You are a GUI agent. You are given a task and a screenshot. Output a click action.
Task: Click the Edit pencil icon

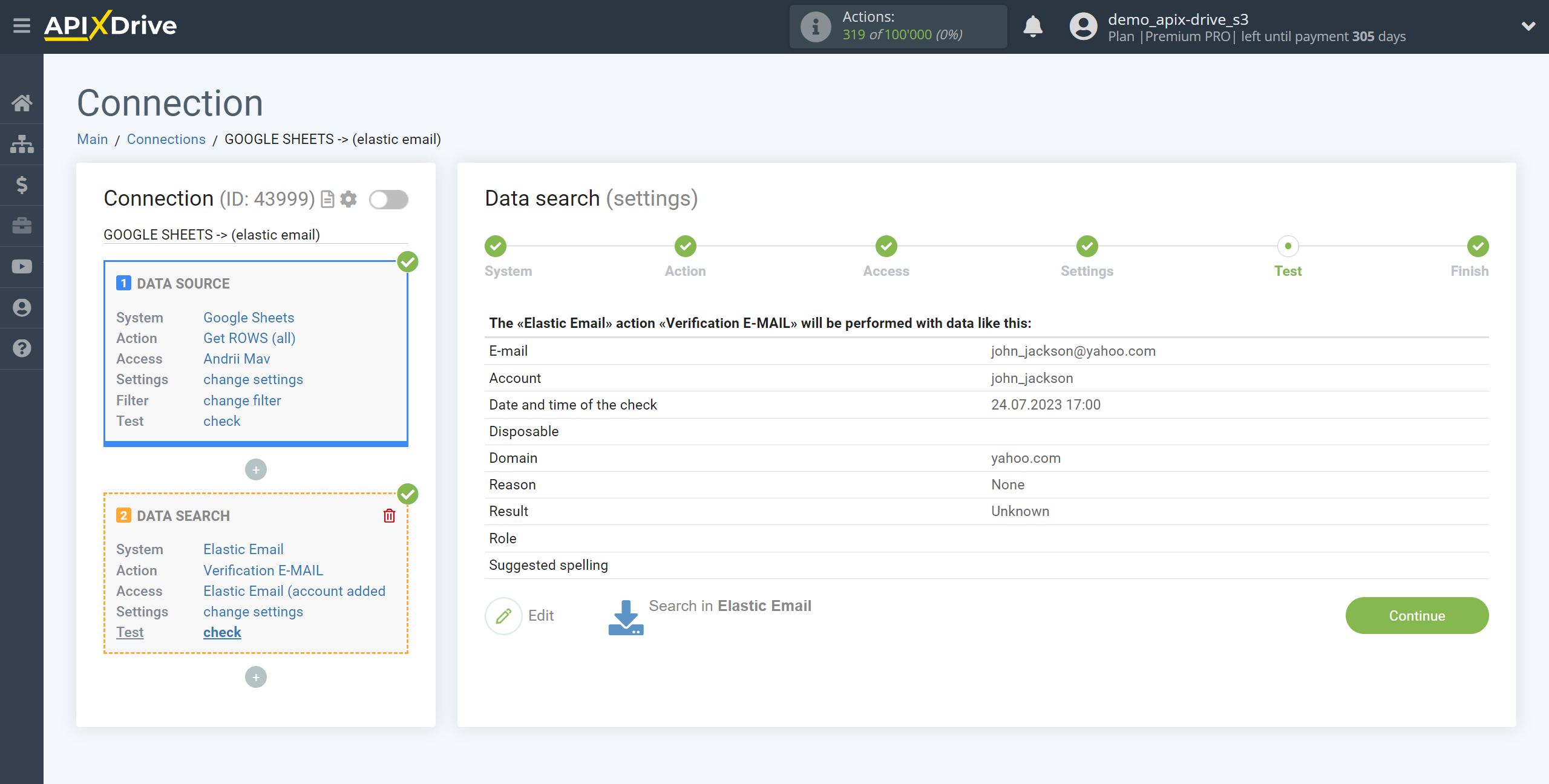tap(503, 616)
